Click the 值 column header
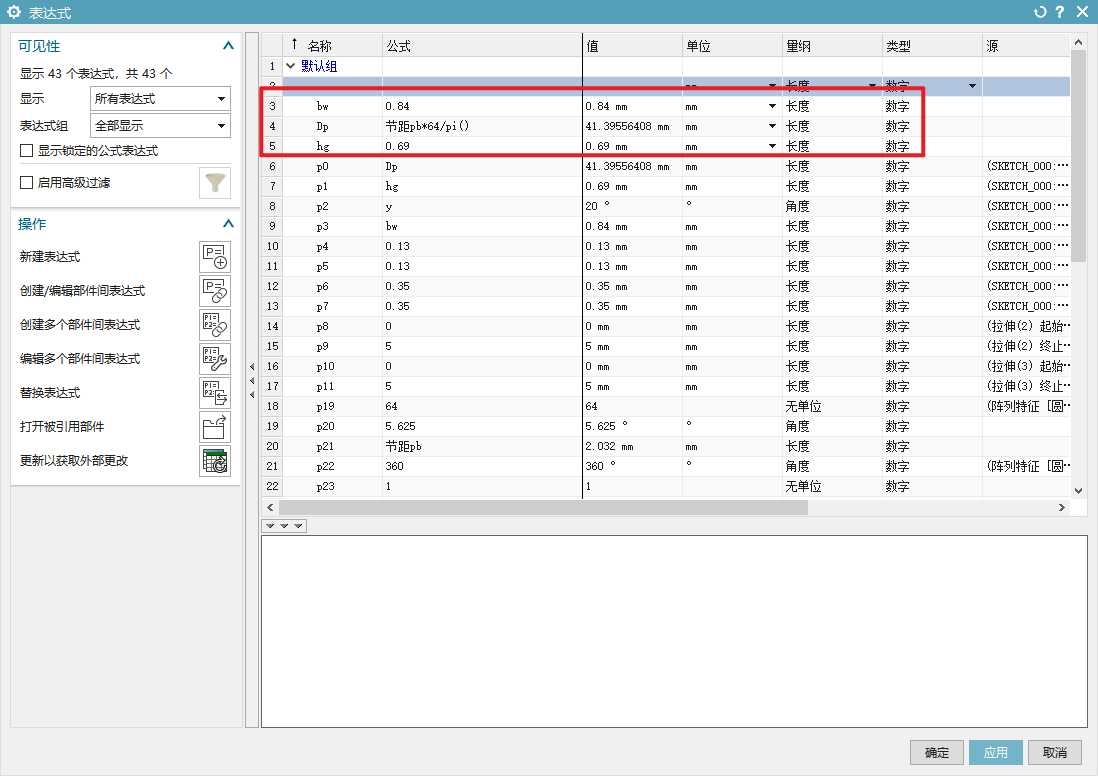The image size is (1098, 776). 632,46
